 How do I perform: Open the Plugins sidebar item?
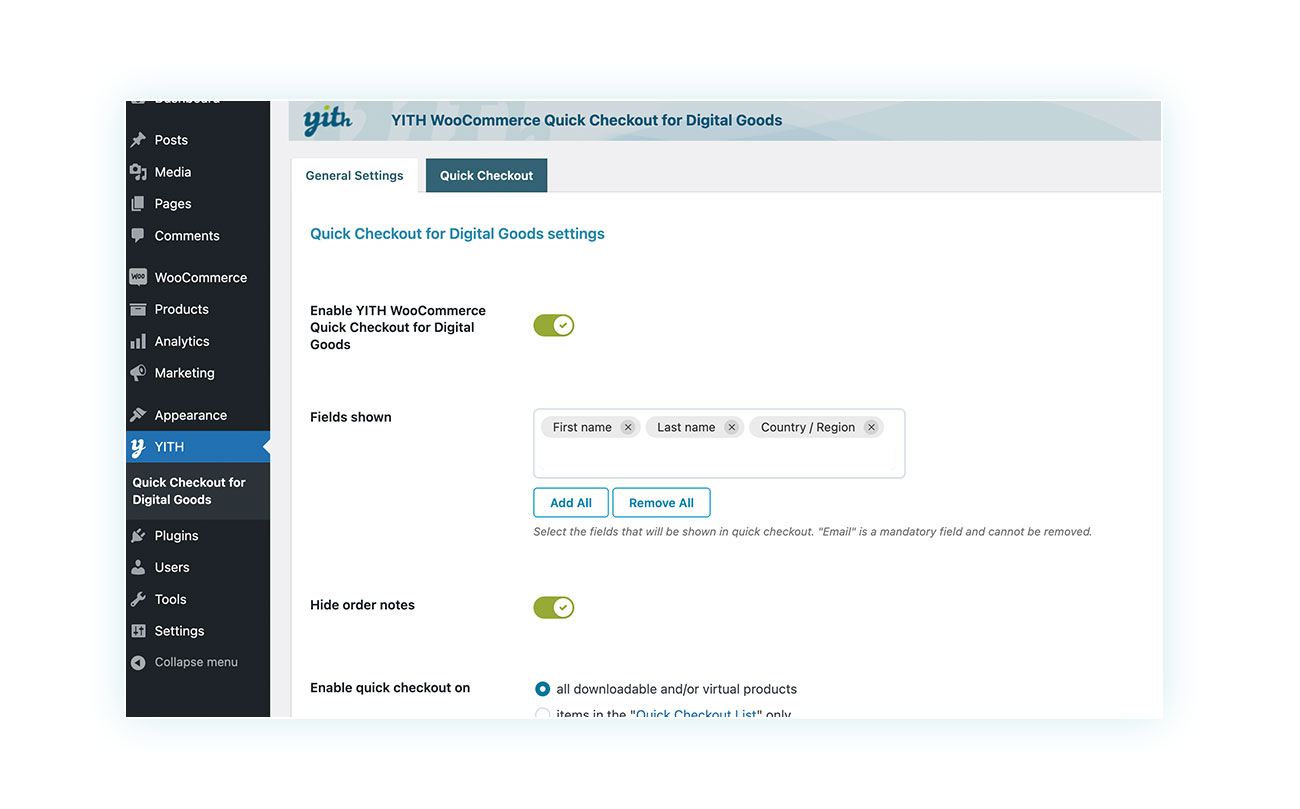[176, 535]
